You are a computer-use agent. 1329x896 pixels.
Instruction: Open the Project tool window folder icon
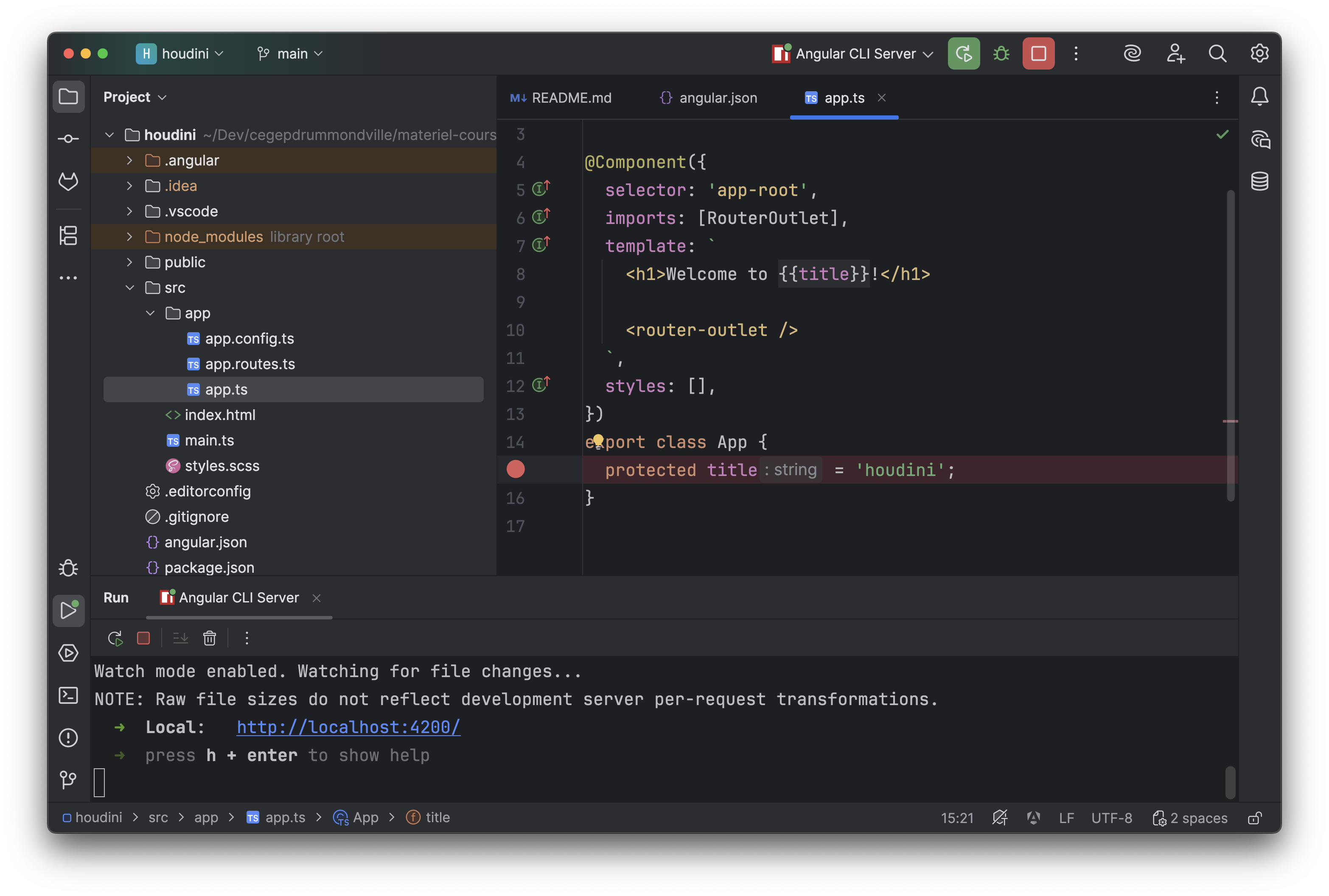[69, 97]
